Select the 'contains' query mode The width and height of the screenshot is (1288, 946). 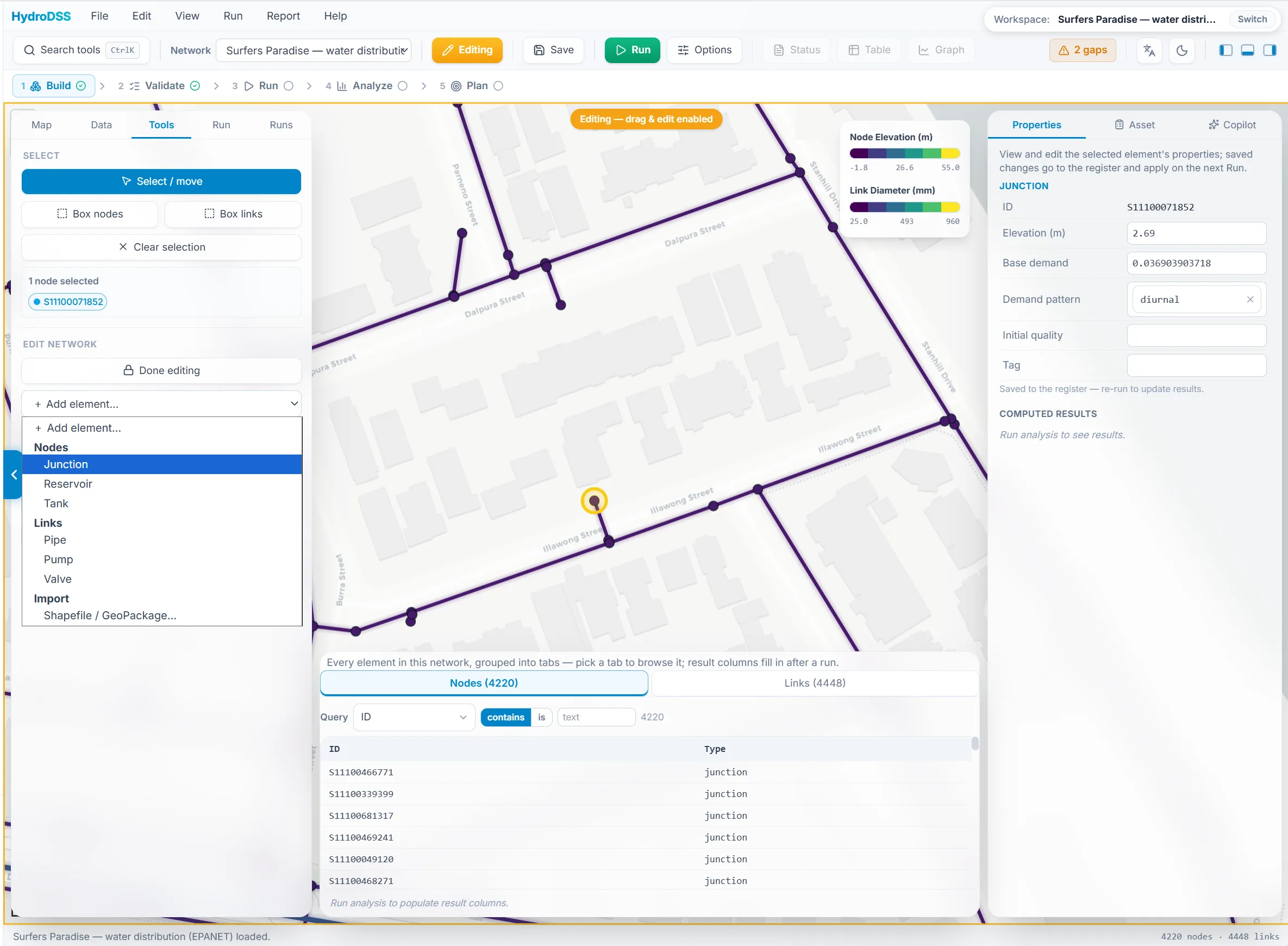[505, 718]
